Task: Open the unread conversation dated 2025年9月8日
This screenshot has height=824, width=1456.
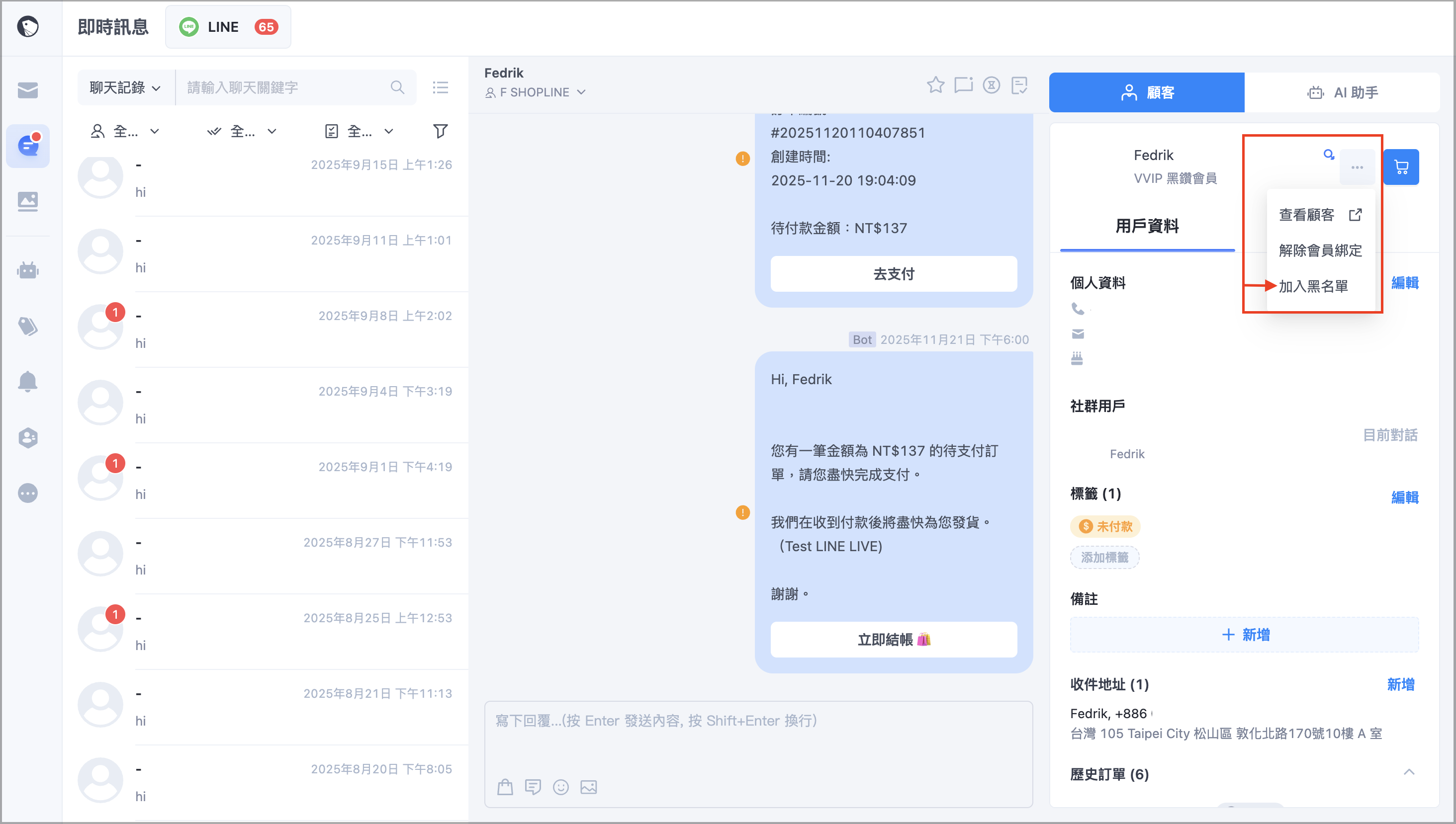Action: [266, 330]
